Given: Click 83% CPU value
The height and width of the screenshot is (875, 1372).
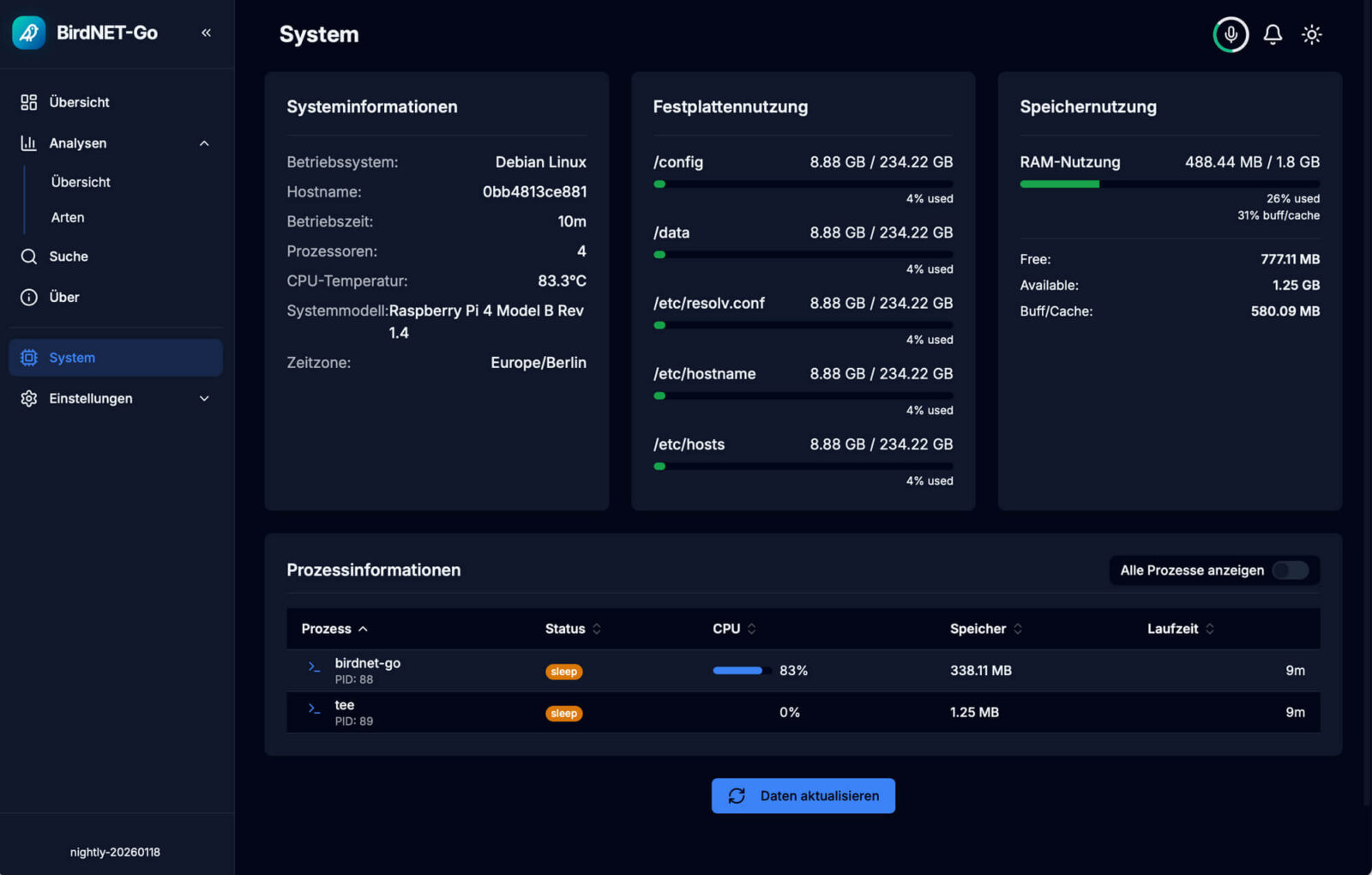Looking at the screenshot, I should tap(793, 671).
